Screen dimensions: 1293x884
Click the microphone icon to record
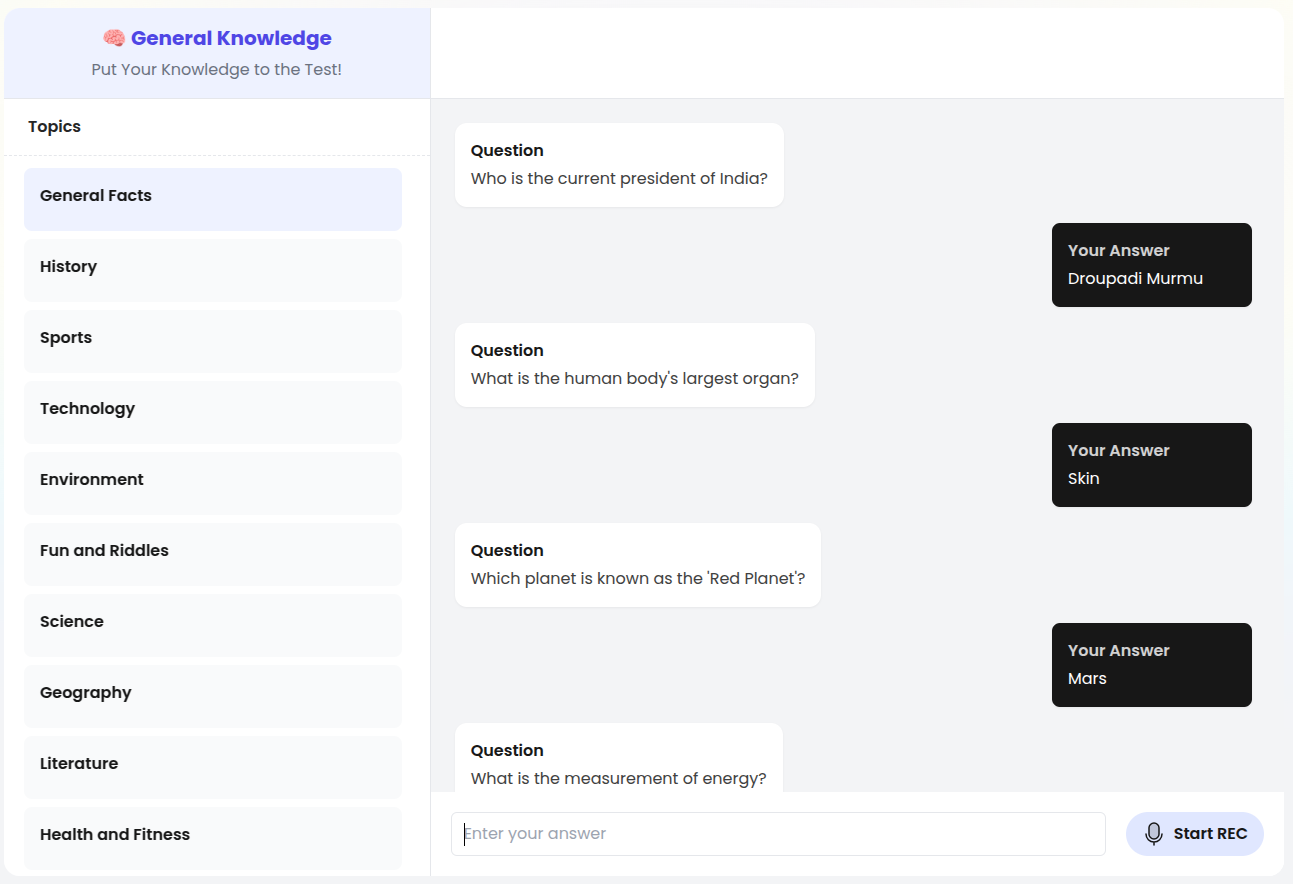pyautogui.click(x=1154, y=834)
